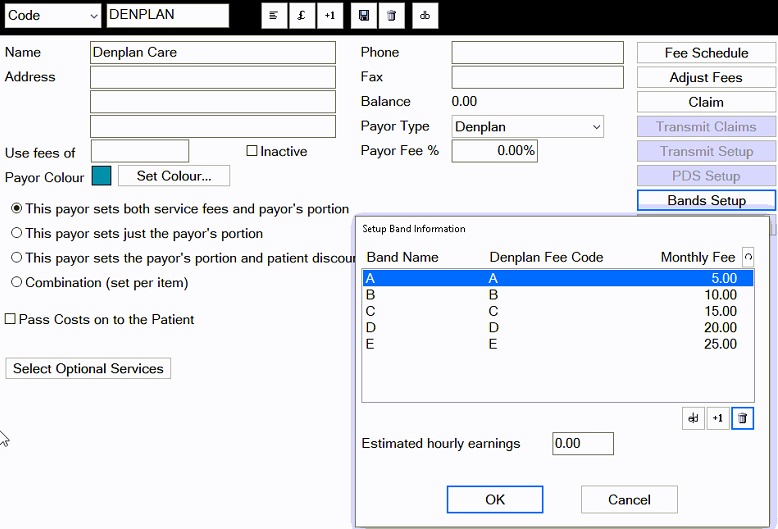Tick the Inactive checkbox
Viewport: 778px width, 529px height.
pos(252,151)
